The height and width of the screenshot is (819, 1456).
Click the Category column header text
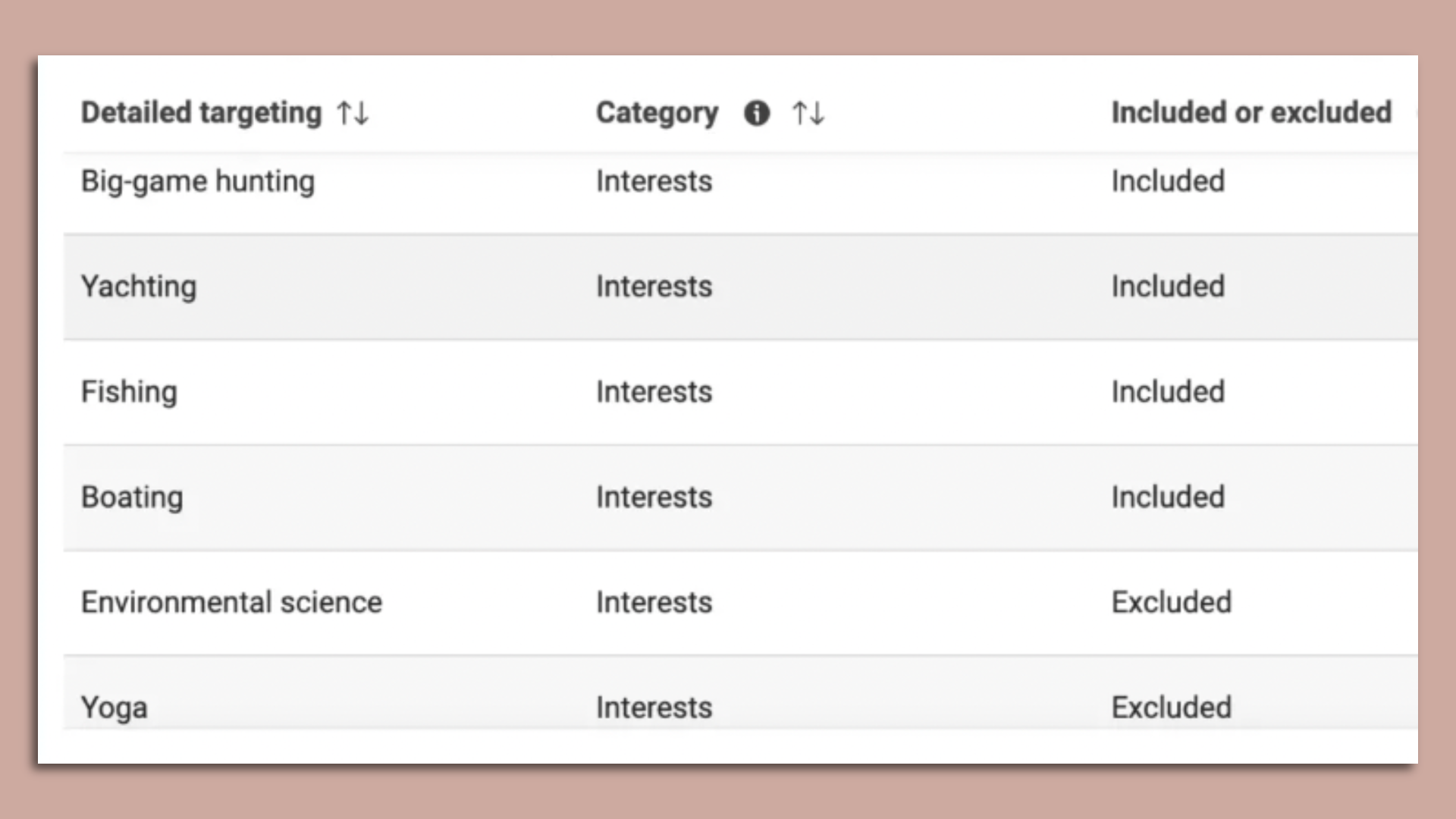point(657,113)
